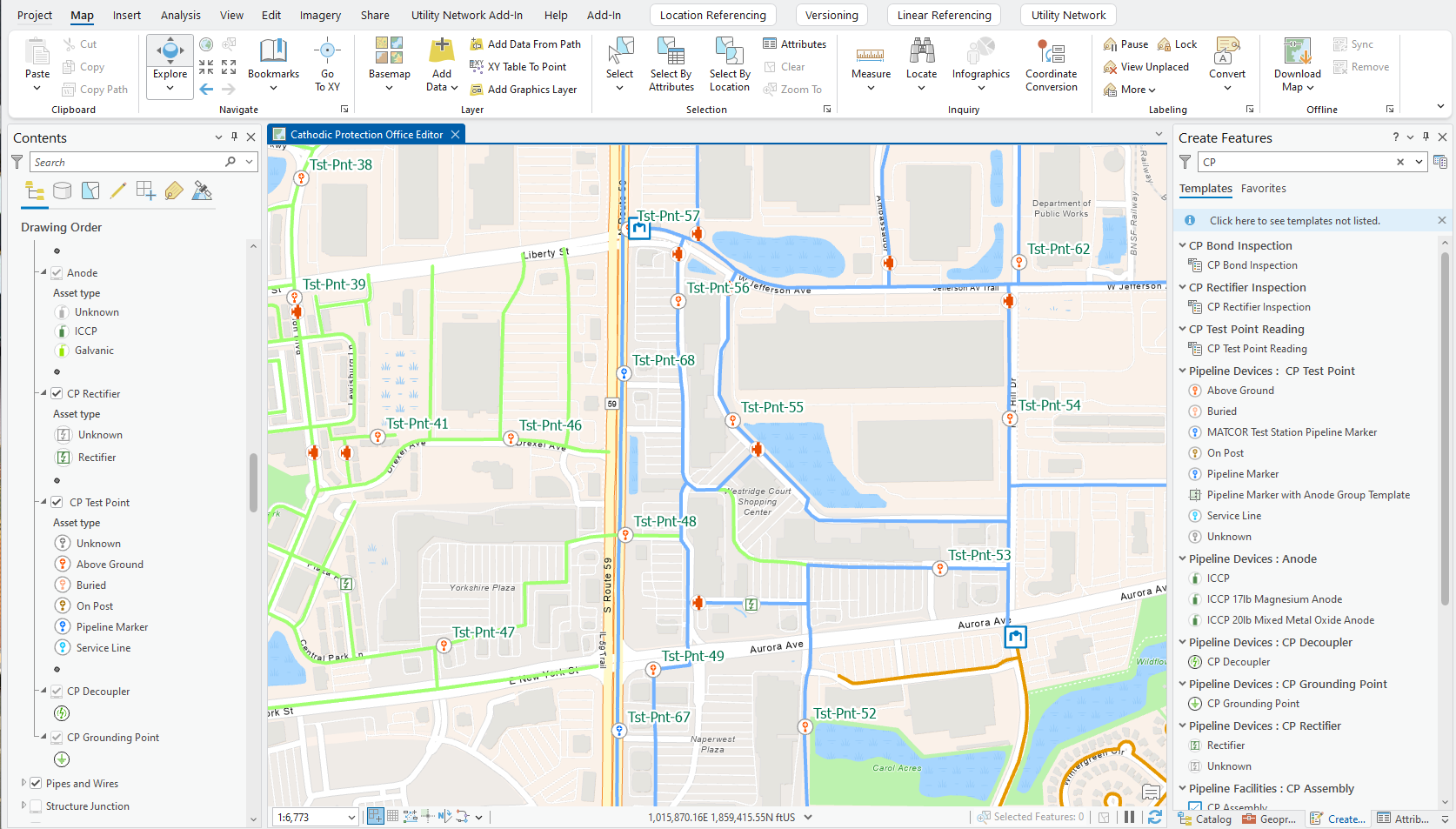This screenshot has width=1456, height=829.
Task: Open the Insert ribbon tab
Action: 126,15
